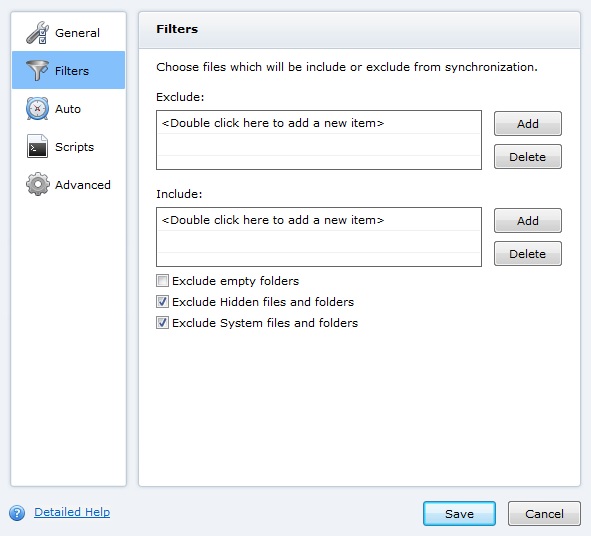Select the placeholder row in Exclude list
Screen dimensions: 591x536
[x=319, y=123]
